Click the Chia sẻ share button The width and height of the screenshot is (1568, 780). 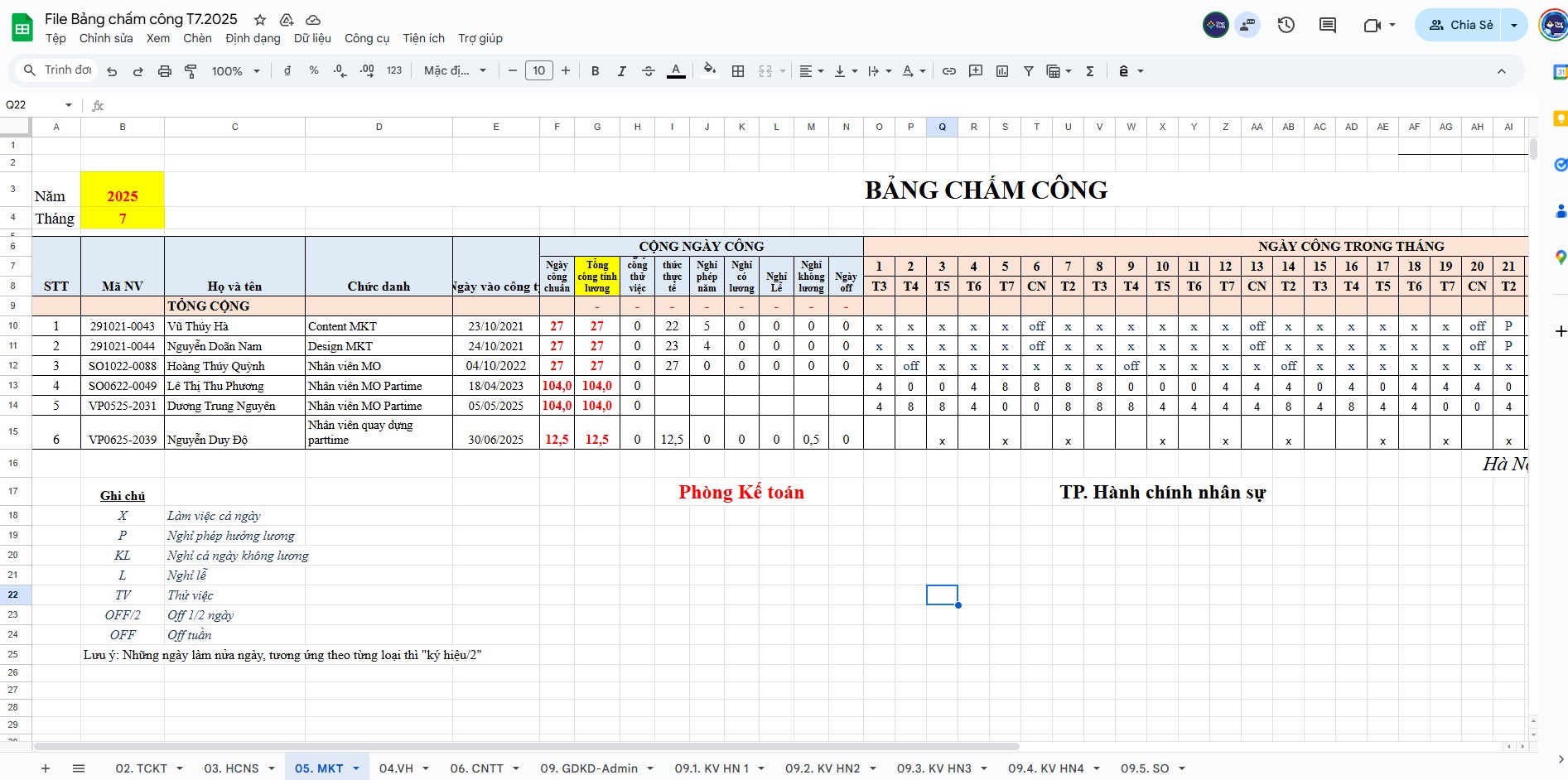1461,25
